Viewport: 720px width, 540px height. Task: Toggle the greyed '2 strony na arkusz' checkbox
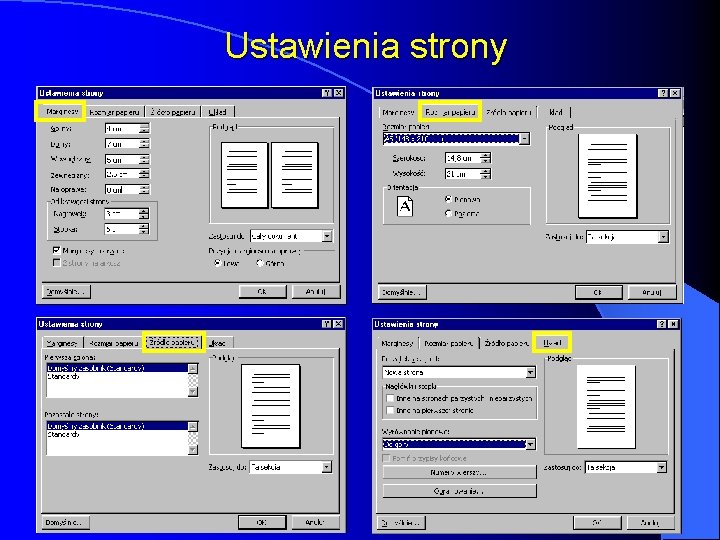pos(56,263)
